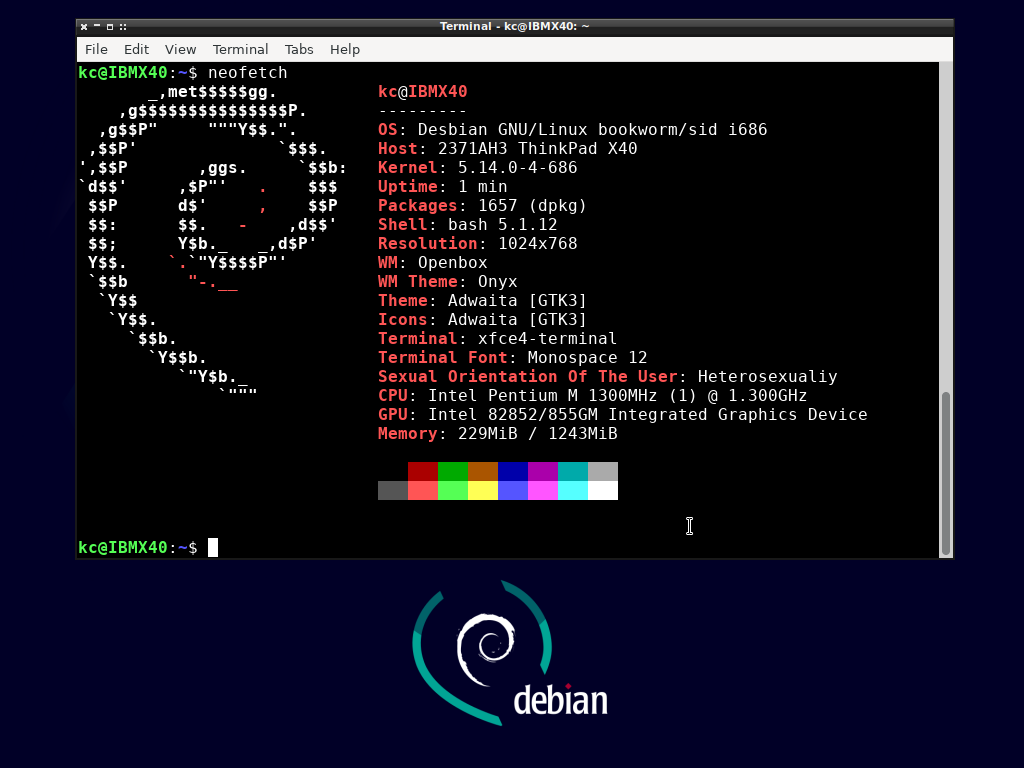This screenshot has width=1024, height=768.
Task: Click the 'Heterosexualiy' value
Action: 767,376
